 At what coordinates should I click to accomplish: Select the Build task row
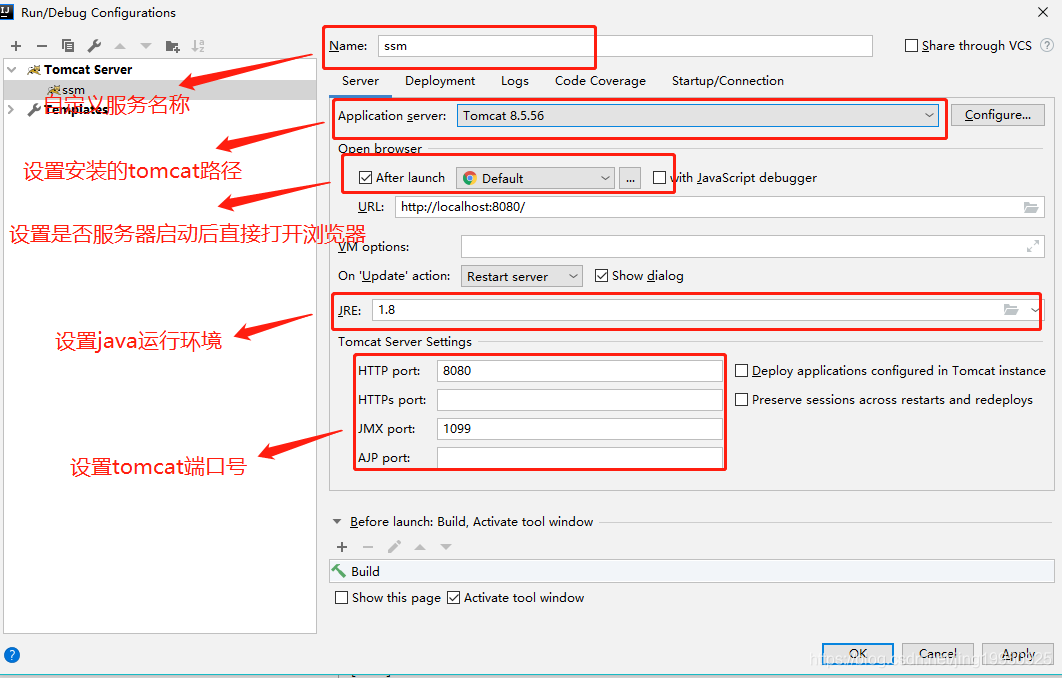(x=692, y=571)
